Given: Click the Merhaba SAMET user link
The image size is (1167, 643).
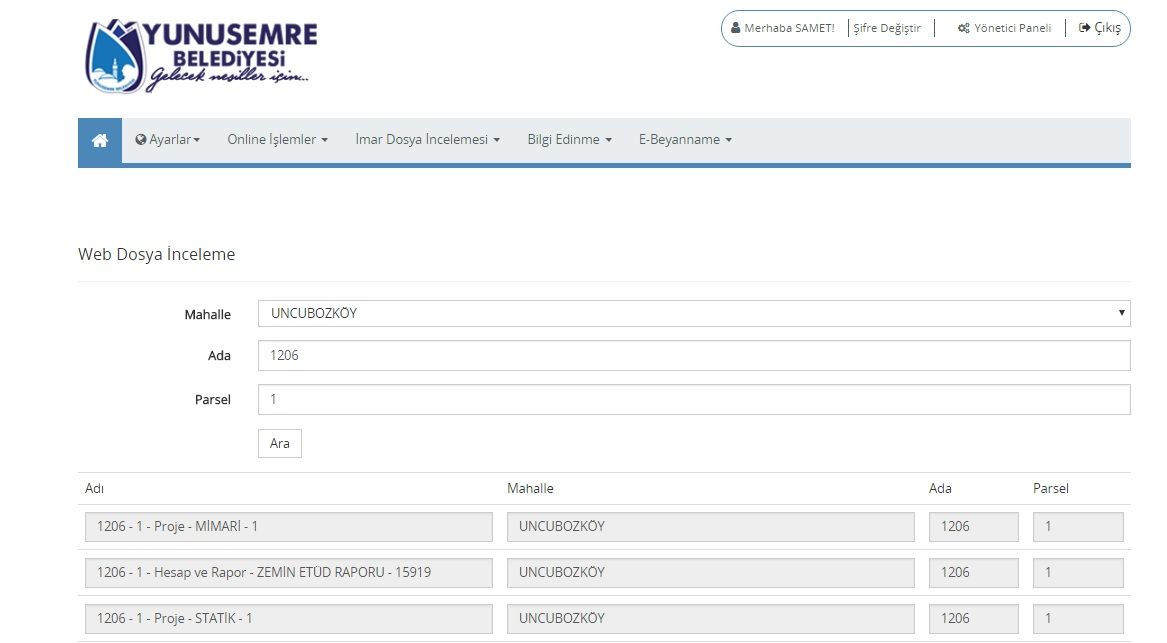Looking at the screenshot, I should 782,28.
